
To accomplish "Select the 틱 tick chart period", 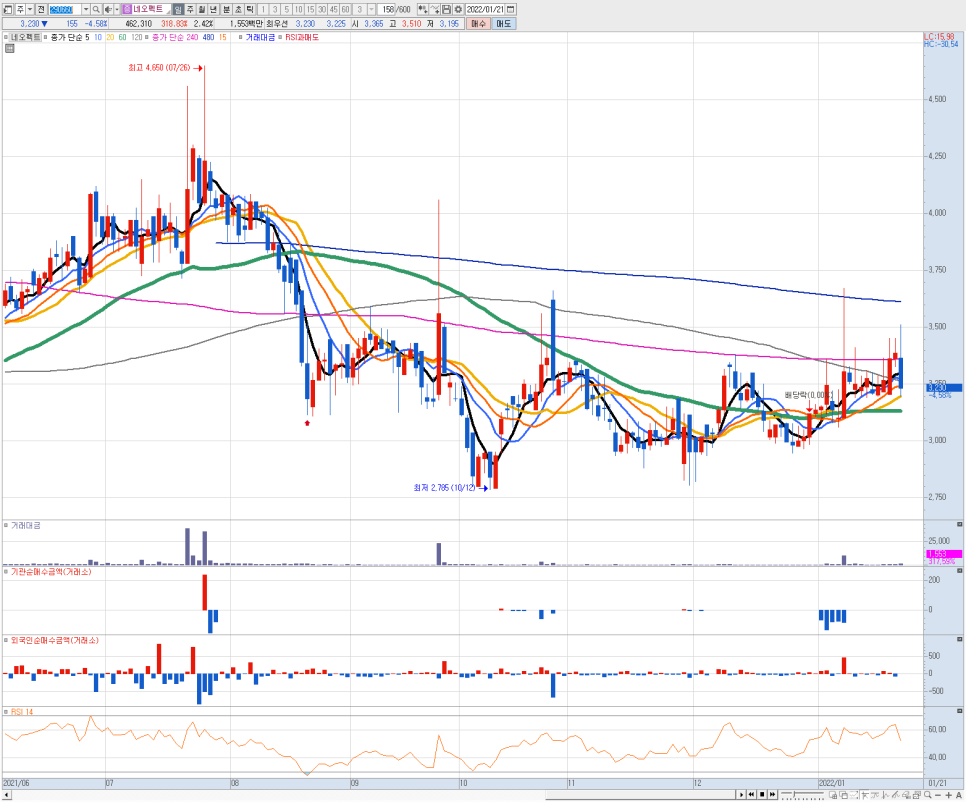I will tap(250, 9).
